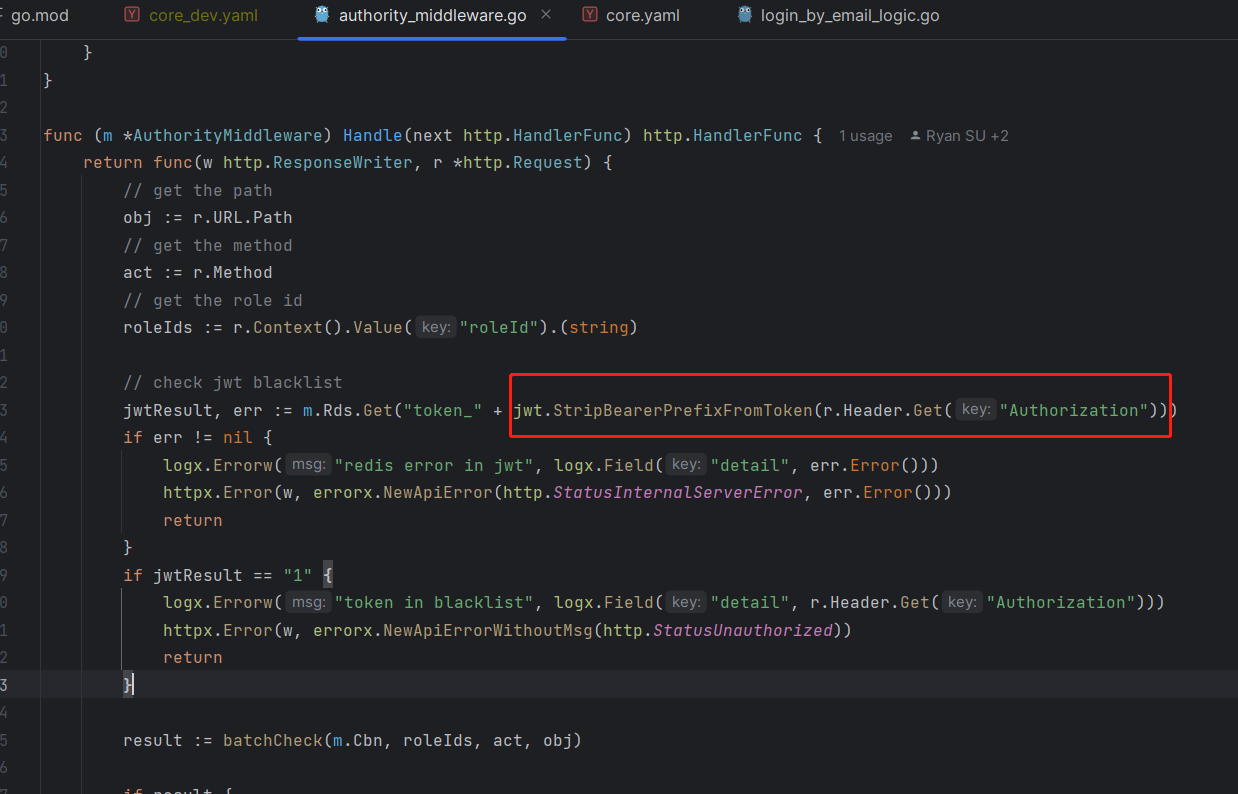Viewport: 1238px width, 794px height.
Task: Click the YAML file icon on core.yaml tab
Action: pos(590,14)
